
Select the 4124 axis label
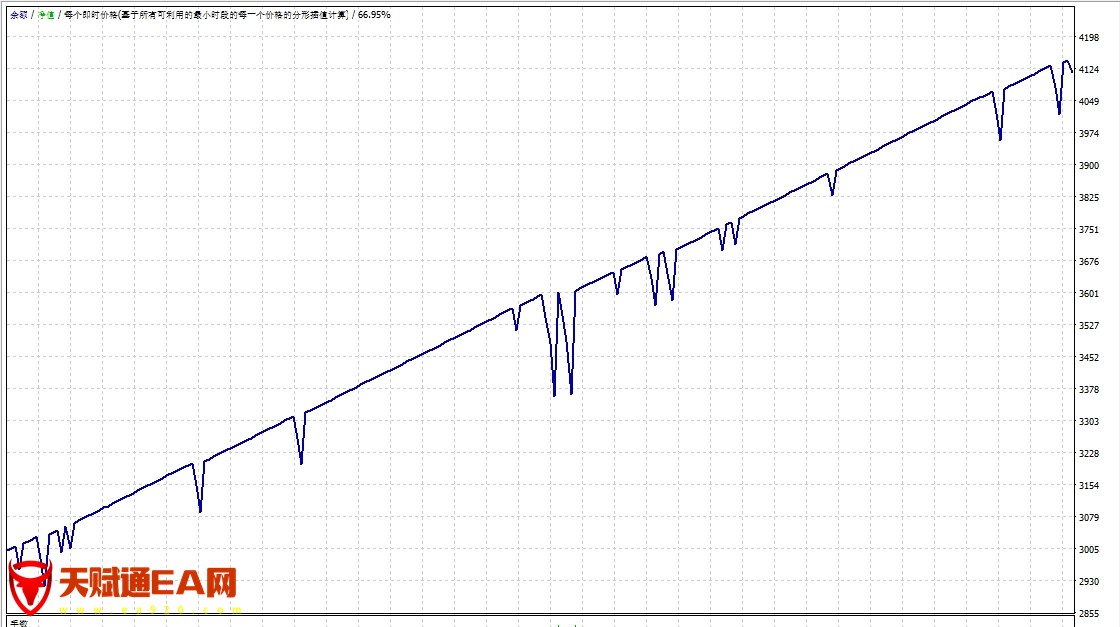coord(1089,70)
